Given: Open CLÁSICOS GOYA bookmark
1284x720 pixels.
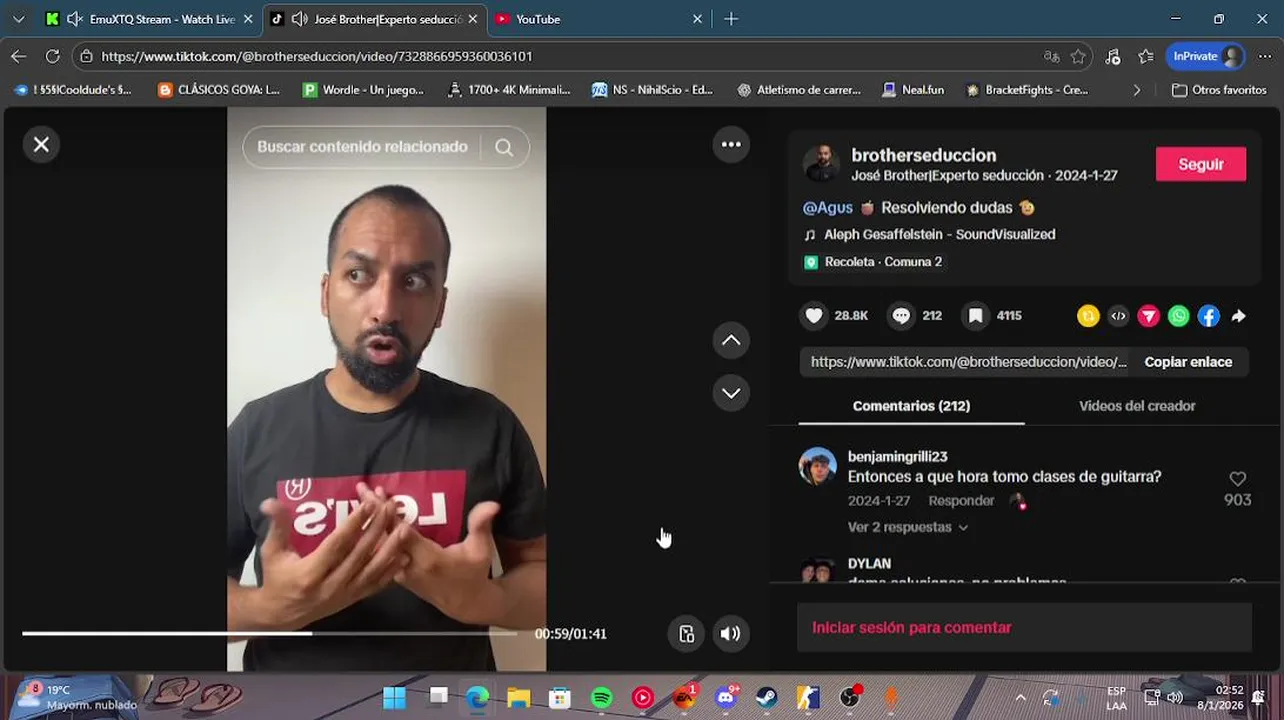Looking at the screenshot, I should [x=219, y=90].
